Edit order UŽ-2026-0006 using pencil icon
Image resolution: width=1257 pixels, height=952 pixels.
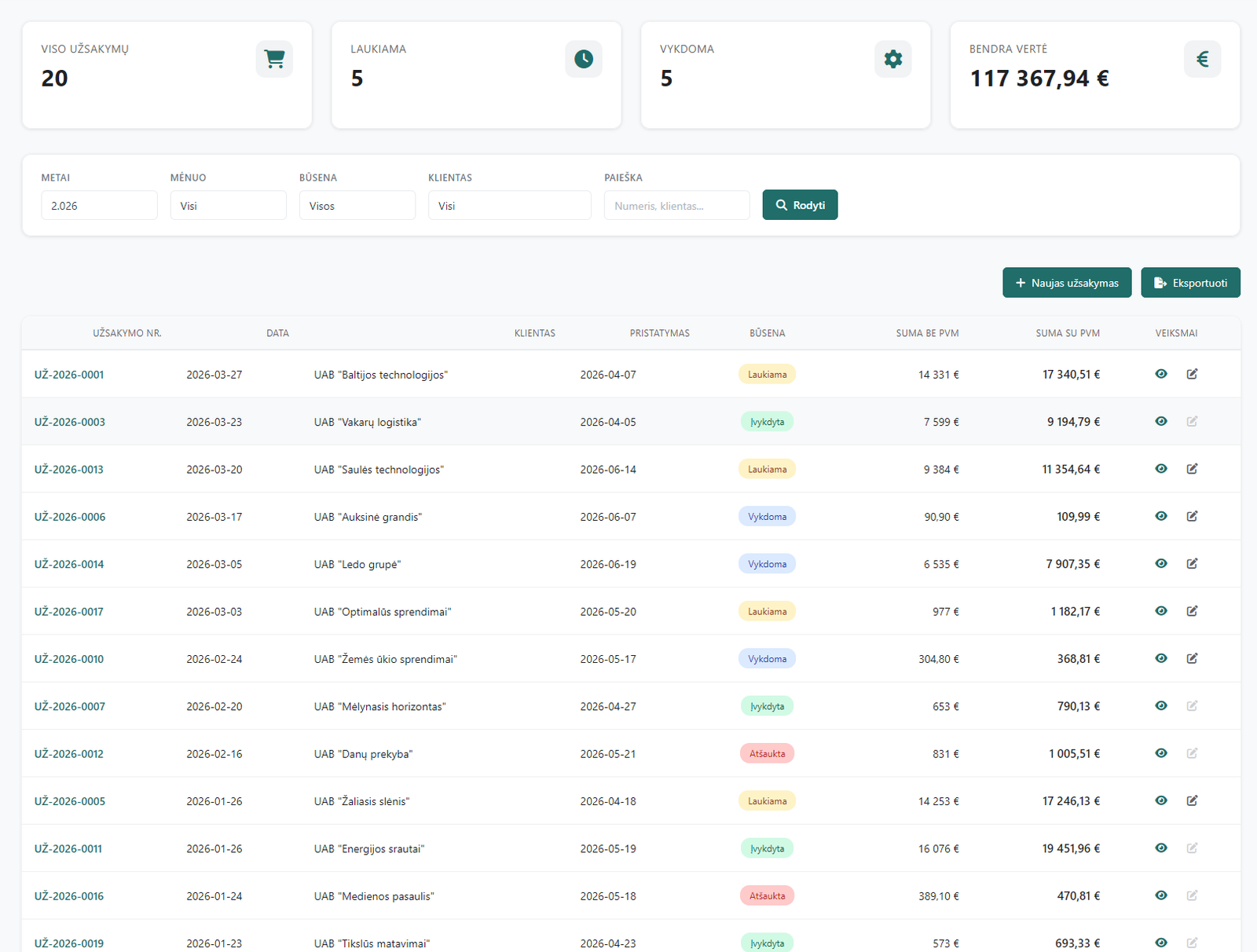[x=1192, y=516]
